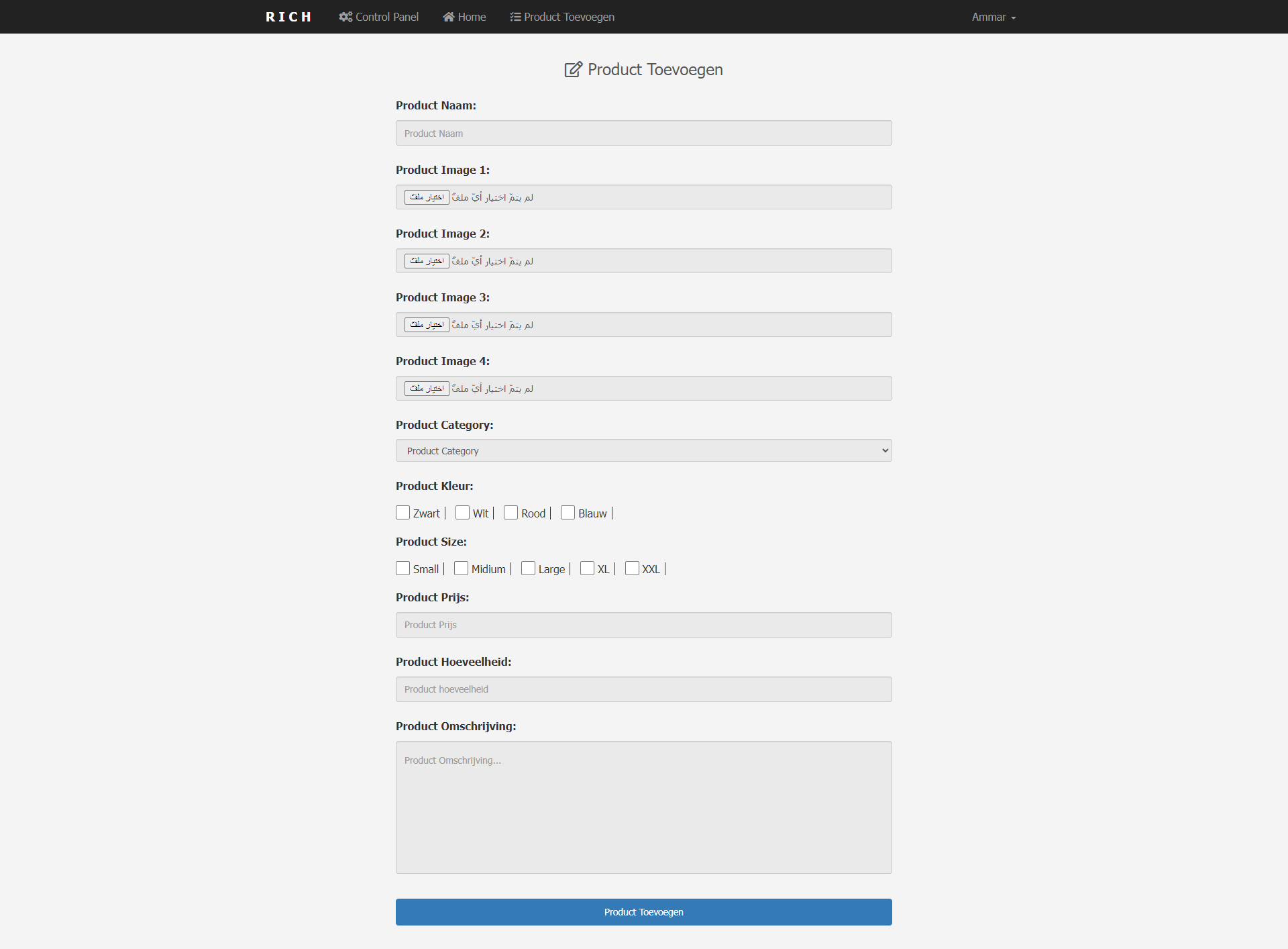Screen dimensions: 1288x949
Task: Expand the Product Category select box
Action: click(x=643, y=450)
